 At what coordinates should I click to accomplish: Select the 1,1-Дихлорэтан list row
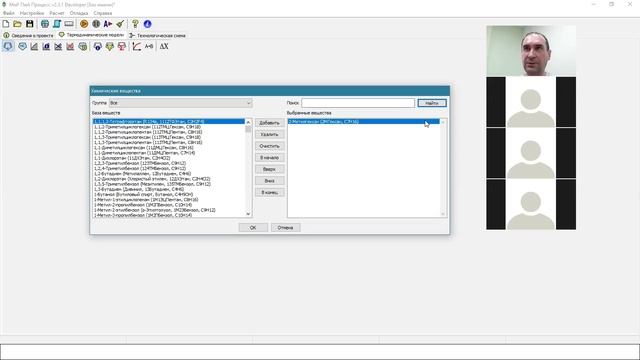169,158
